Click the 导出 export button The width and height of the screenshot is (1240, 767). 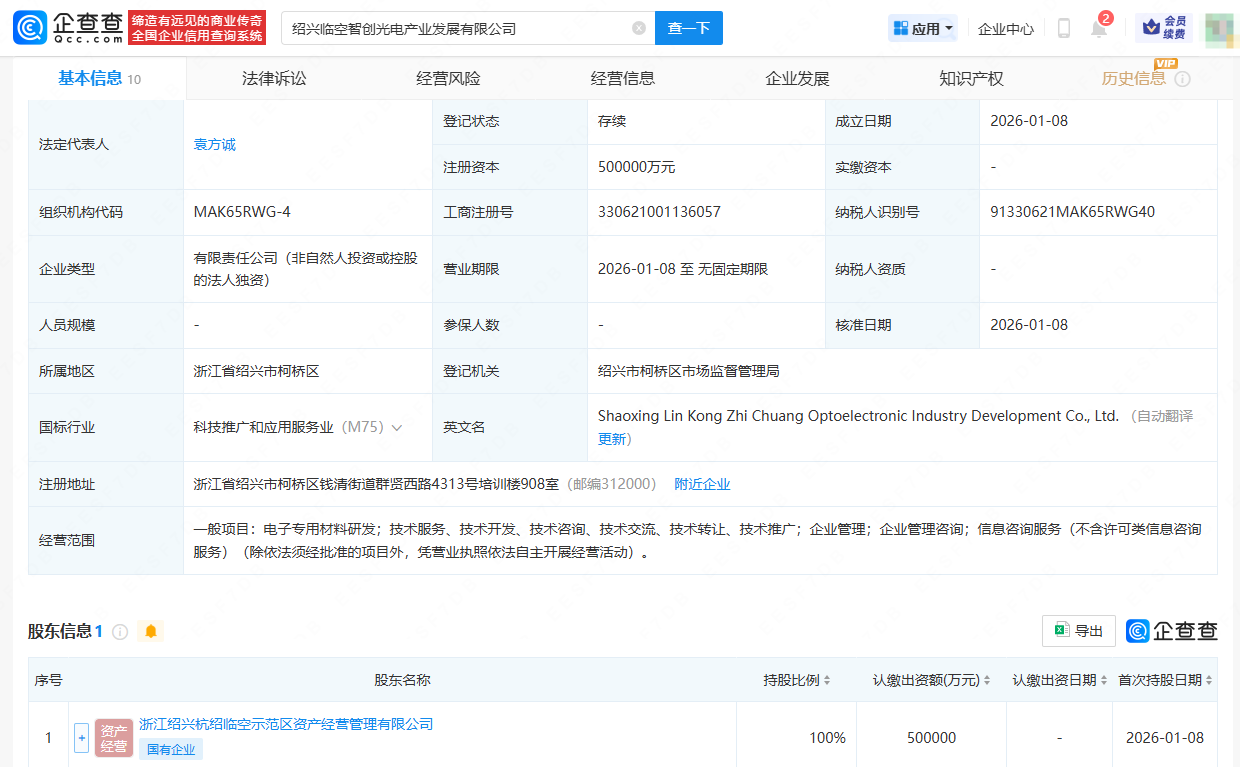tap(1078, 631)
